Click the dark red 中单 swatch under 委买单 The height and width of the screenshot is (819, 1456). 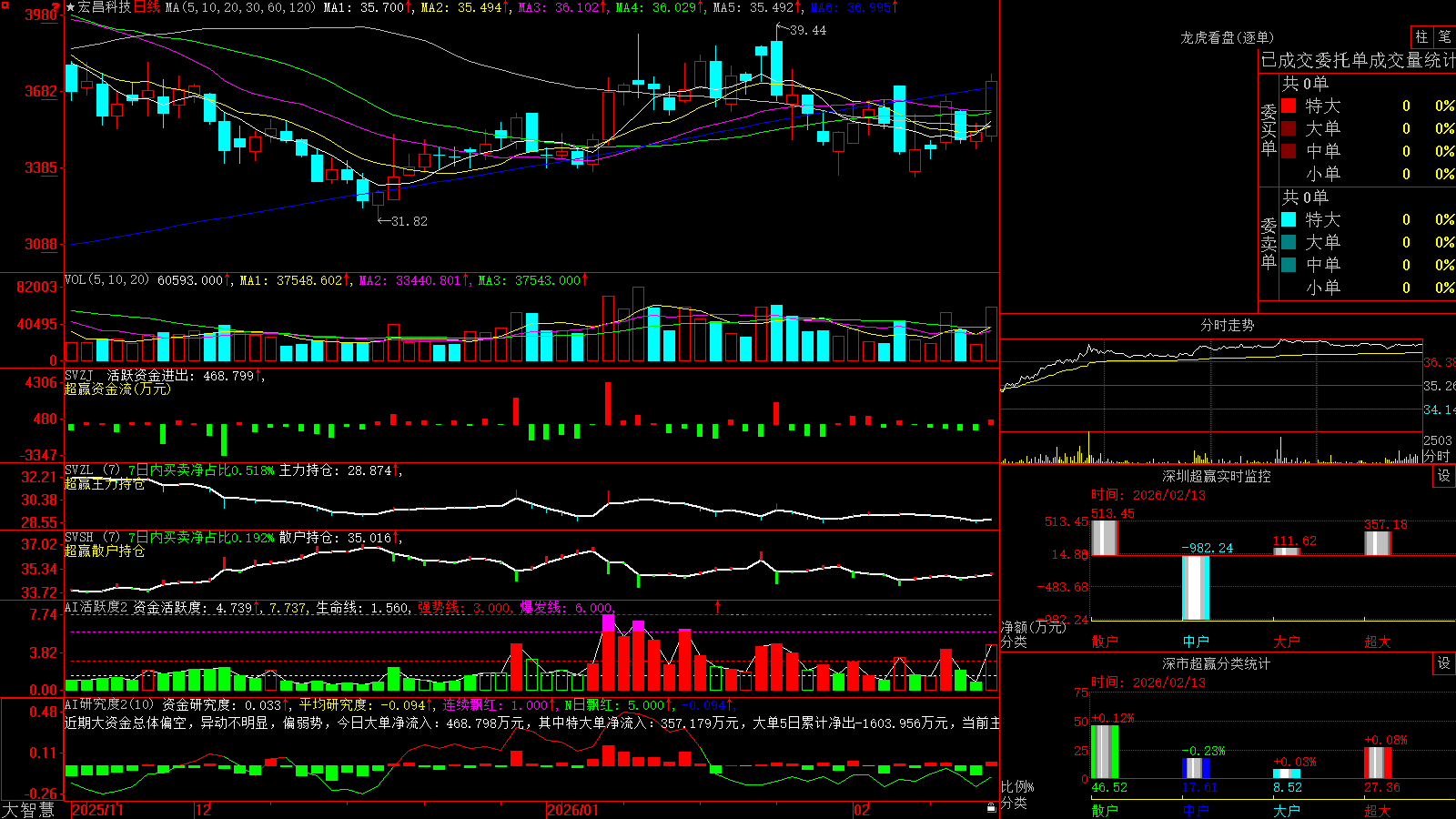point(1289,151)
